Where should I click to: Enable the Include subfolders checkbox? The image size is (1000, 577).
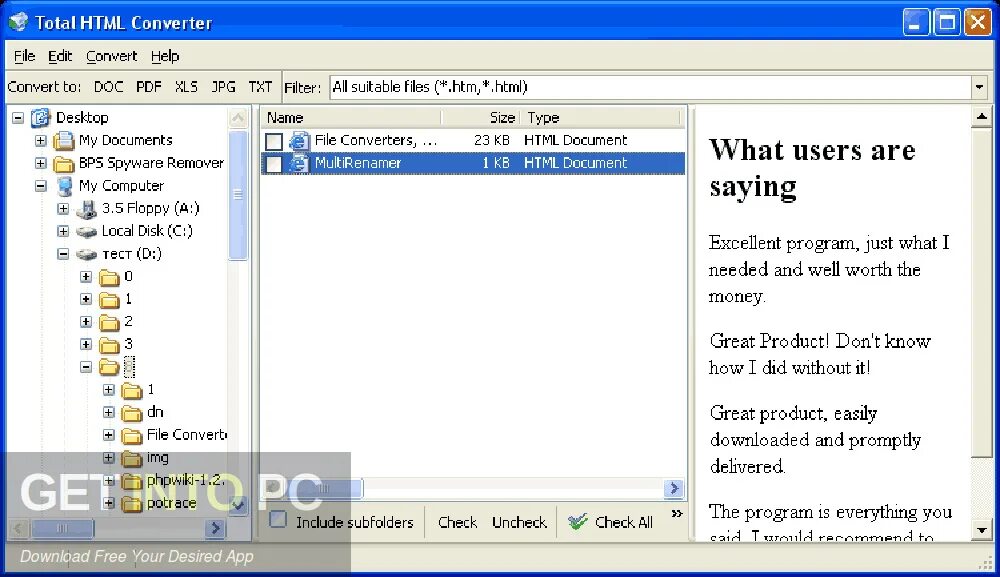point(278,520)
